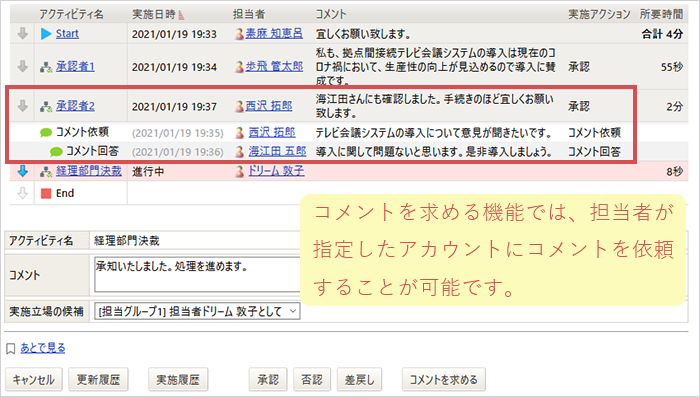Click the コメントを求める button
This screenshot has width=700, height=397.
(x=444, y=380)
